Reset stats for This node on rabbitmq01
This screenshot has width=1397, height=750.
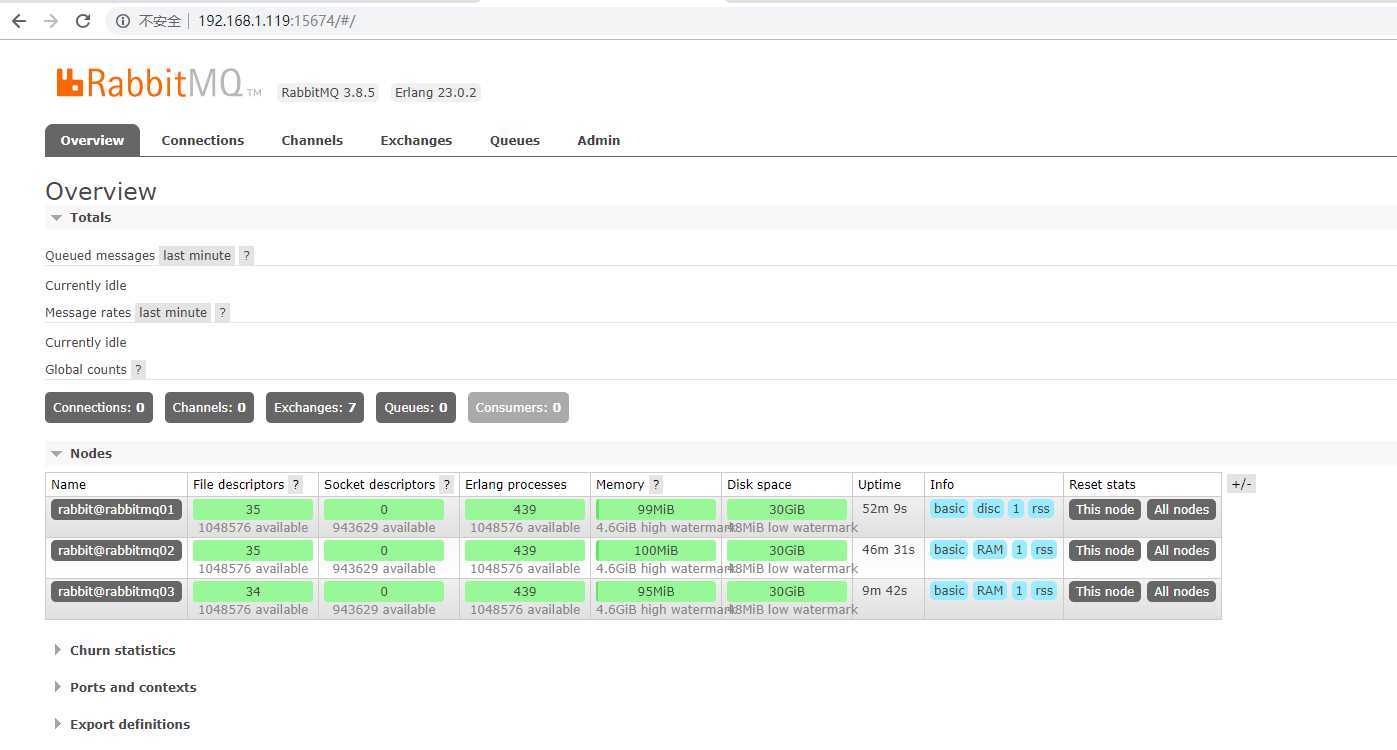[1104, 510]
